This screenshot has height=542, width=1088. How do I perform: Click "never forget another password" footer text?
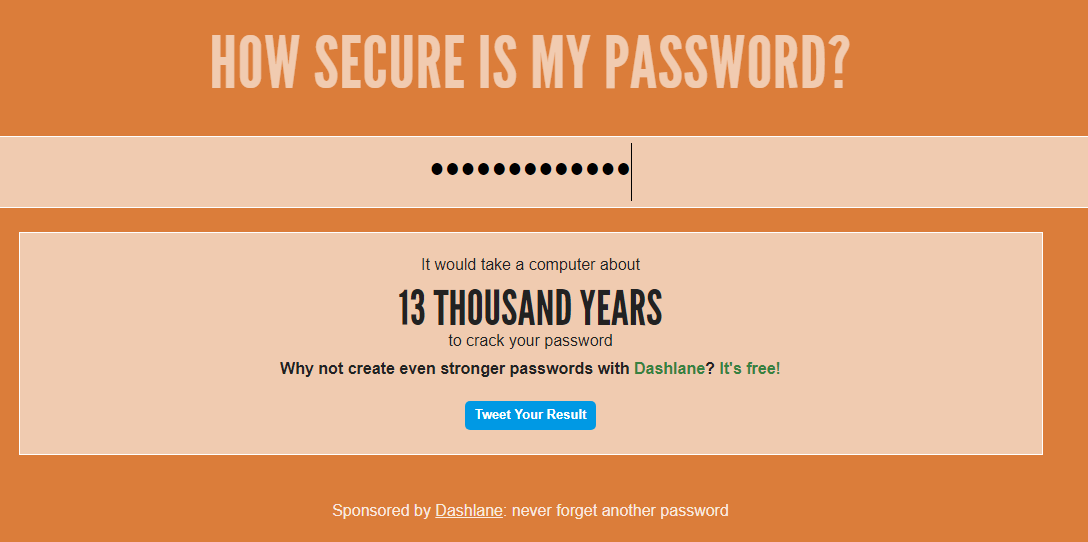(x=620, y=510)
